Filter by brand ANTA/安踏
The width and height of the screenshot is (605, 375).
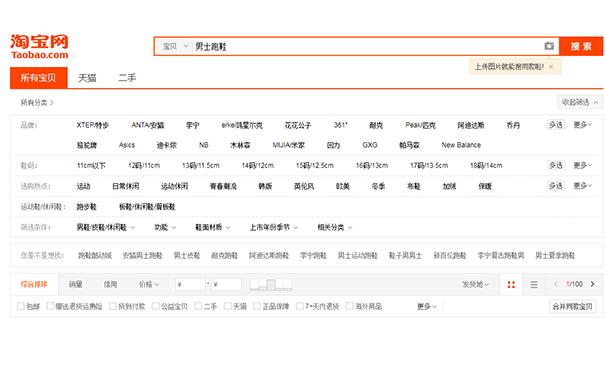pos(148,125)
